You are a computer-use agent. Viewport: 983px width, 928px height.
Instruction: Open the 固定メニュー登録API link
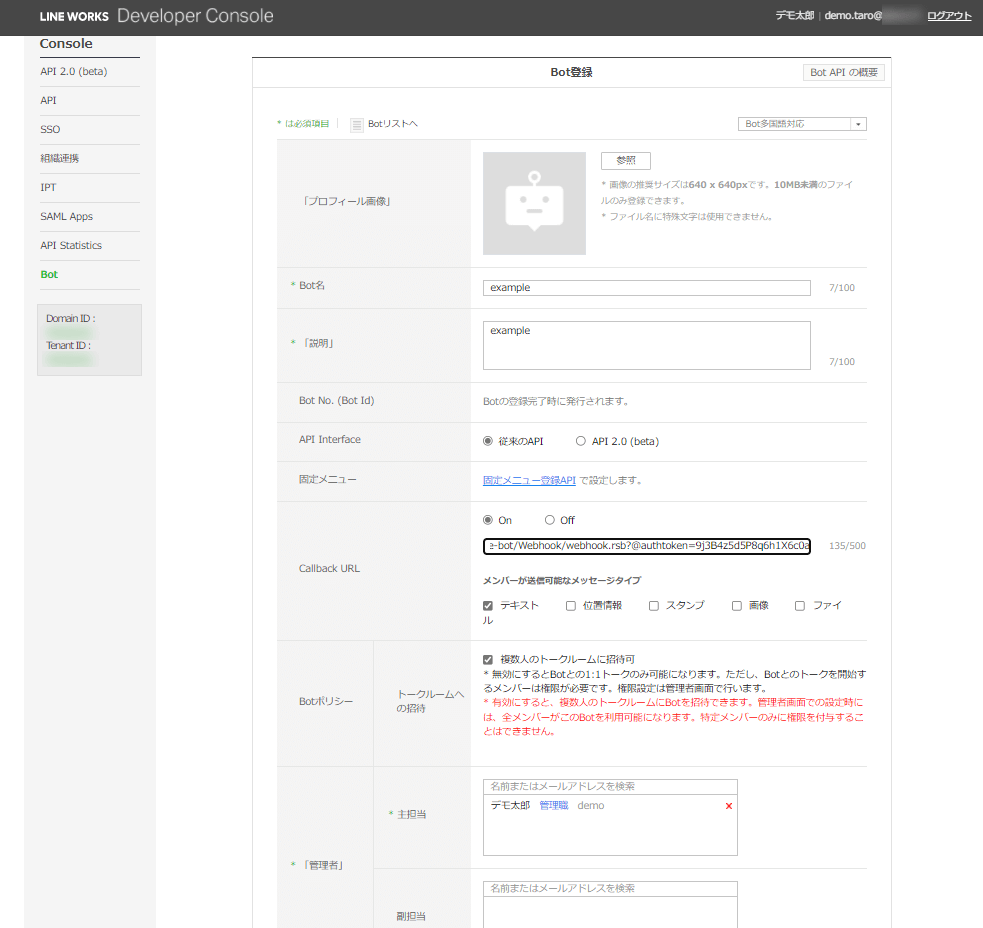click(x=529, y=480)
